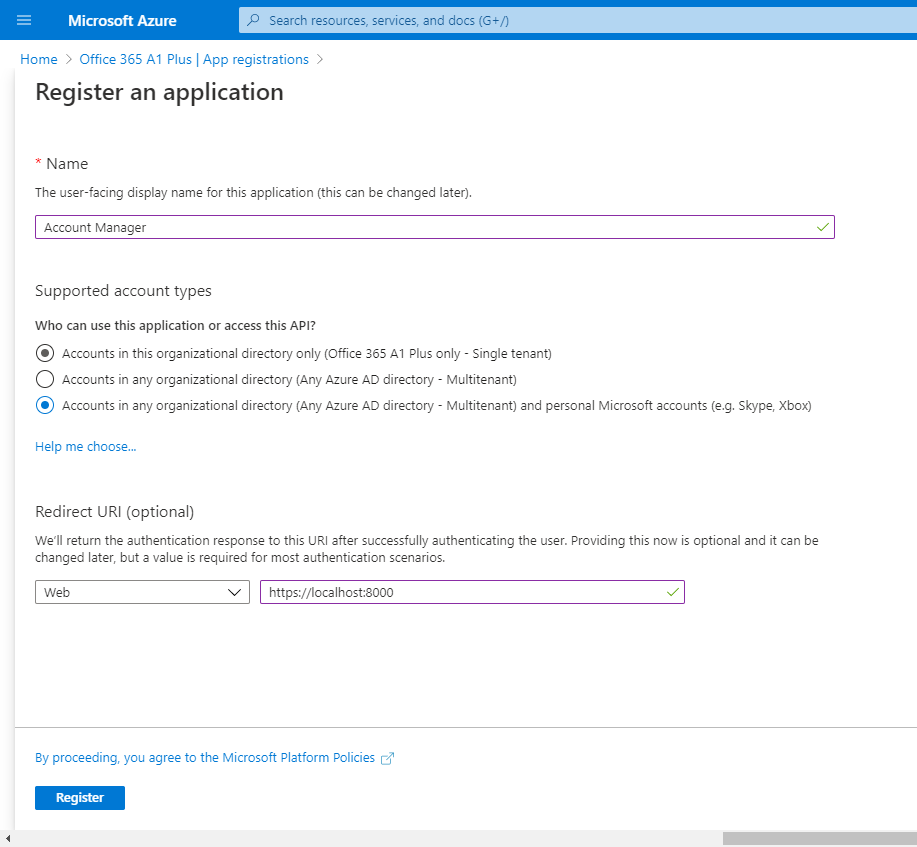Click the green checkmark in Name field
The image size is (917, 847).
[822, 227]
